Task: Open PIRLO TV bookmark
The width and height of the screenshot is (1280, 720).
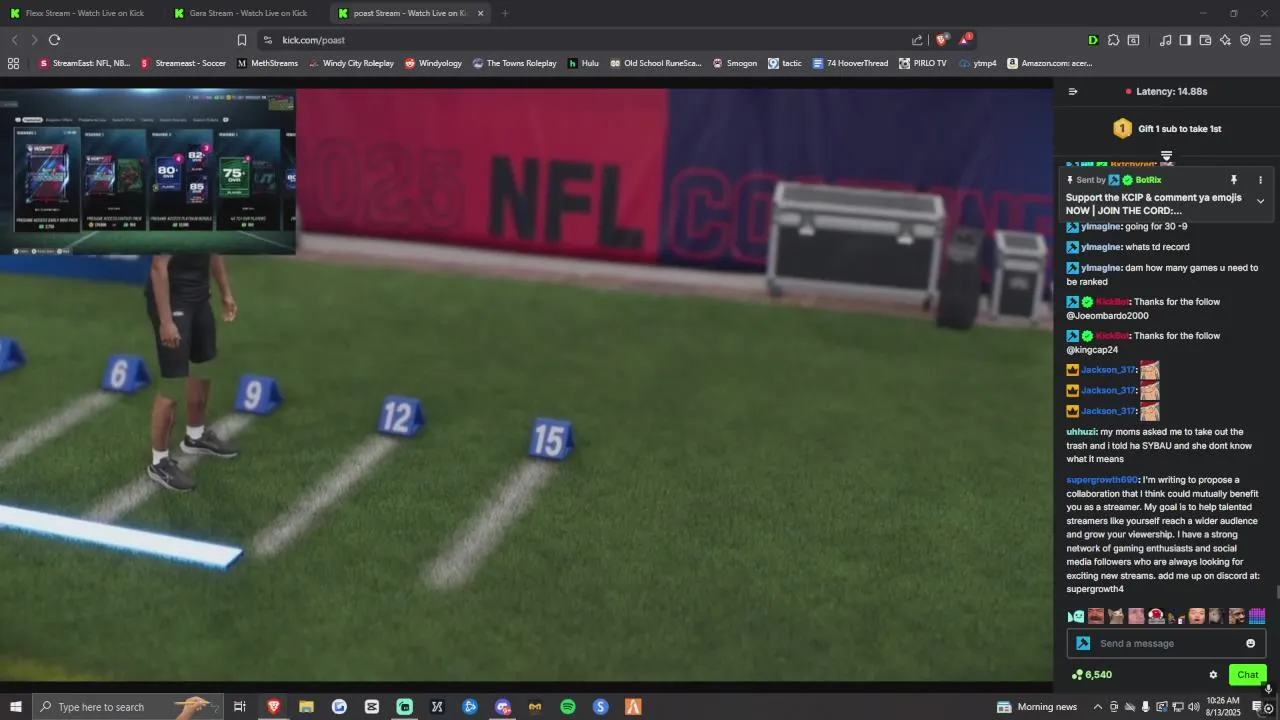Action: click(x=922, y=63)
